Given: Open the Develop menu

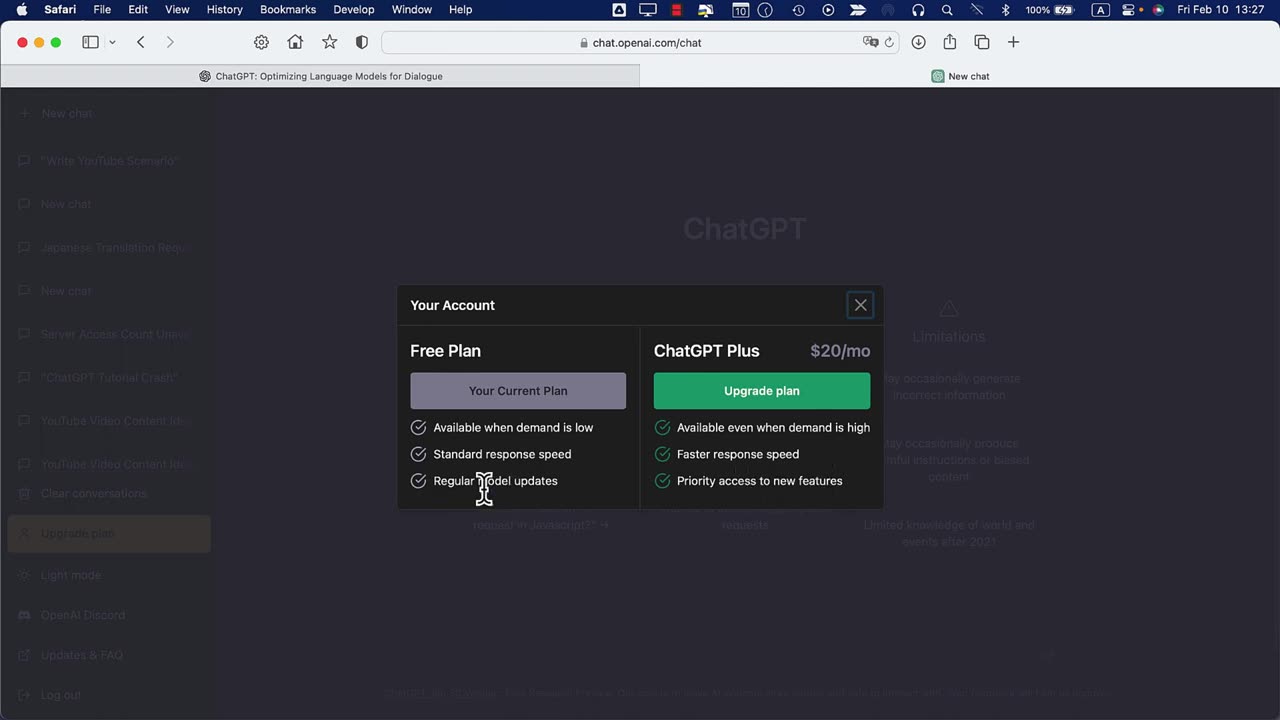Looking at the screenshot, I should coord(354,9).
